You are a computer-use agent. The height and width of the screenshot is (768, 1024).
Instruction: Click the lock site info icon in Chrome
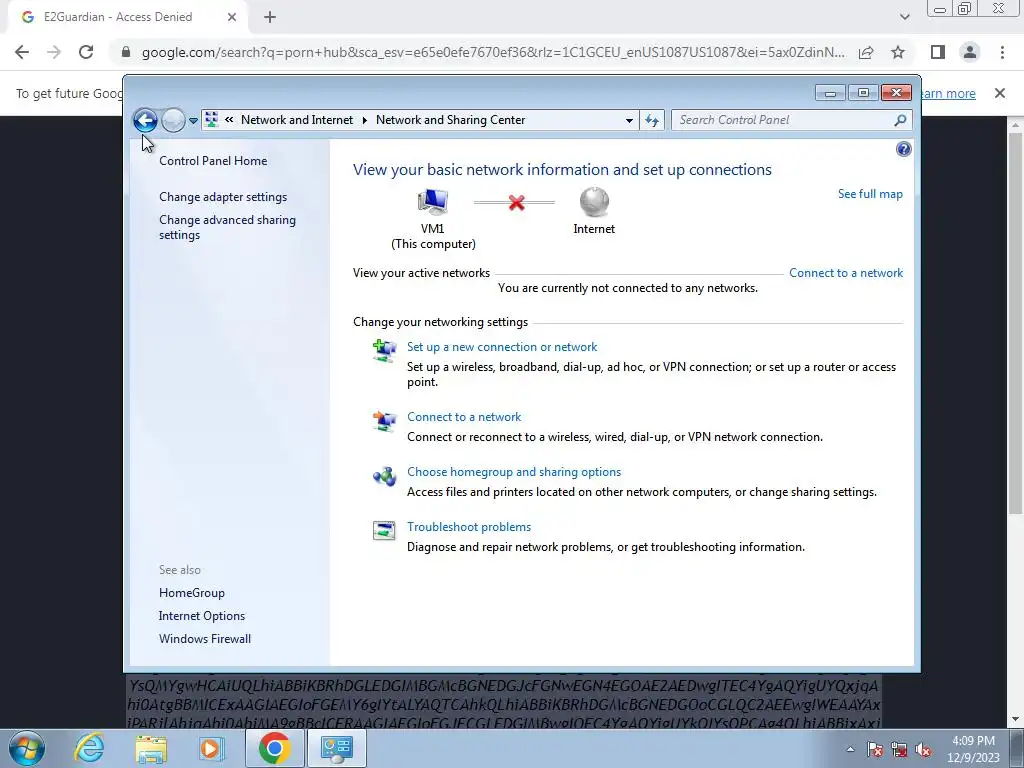(x=126, y=52)
